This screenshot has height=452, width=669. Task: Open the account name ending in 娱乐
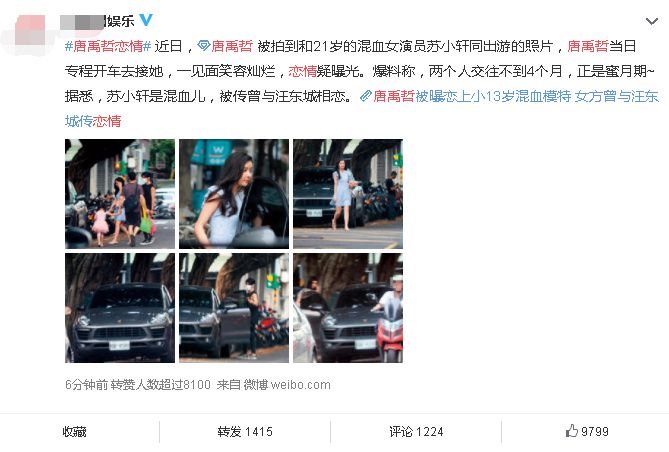(97, 21)
